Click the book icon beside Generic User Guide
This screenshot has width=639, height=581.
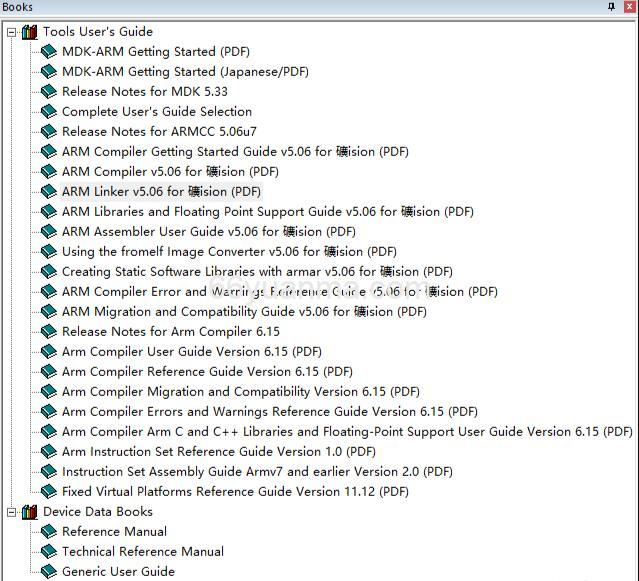(48, 571)
